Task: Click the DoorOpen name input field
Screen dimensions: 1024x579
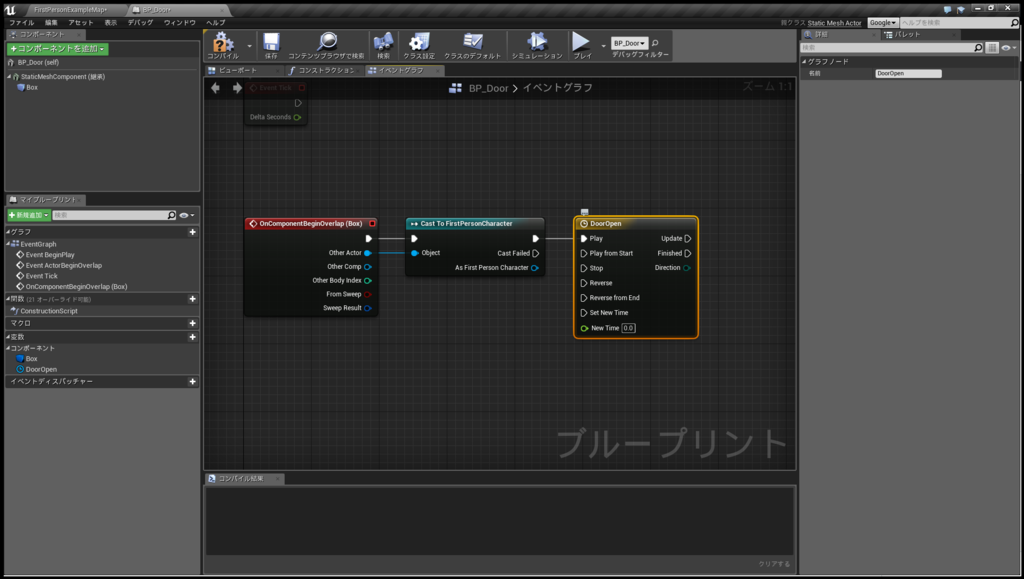Action: click(908, 74)
